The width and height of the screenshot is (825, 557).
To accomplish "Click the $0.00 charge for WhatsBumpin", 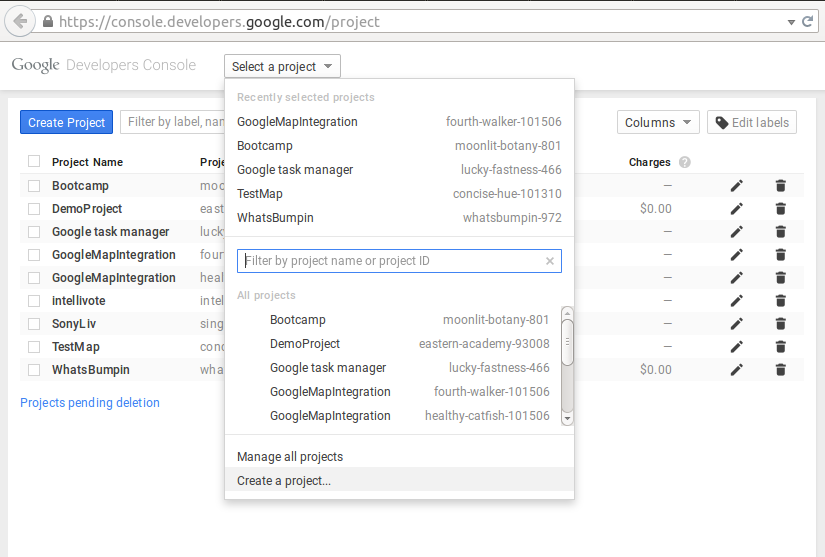I will 656,370.
